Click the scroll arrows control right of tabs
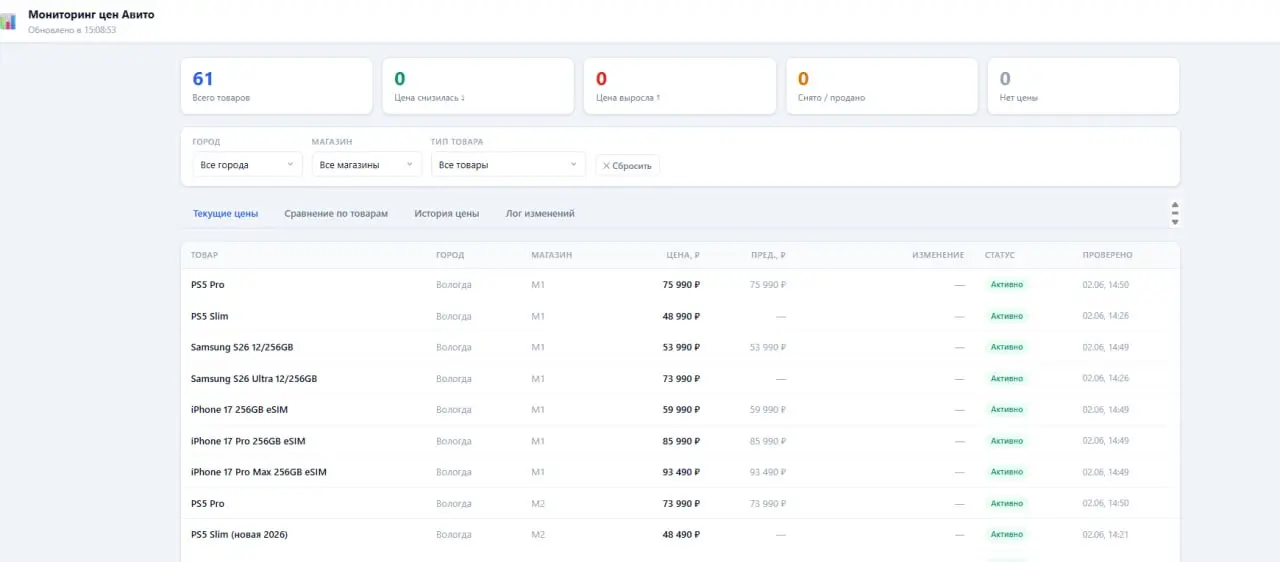The height and width of the screenshot is (562, 1280). (x=1175, y=213)
